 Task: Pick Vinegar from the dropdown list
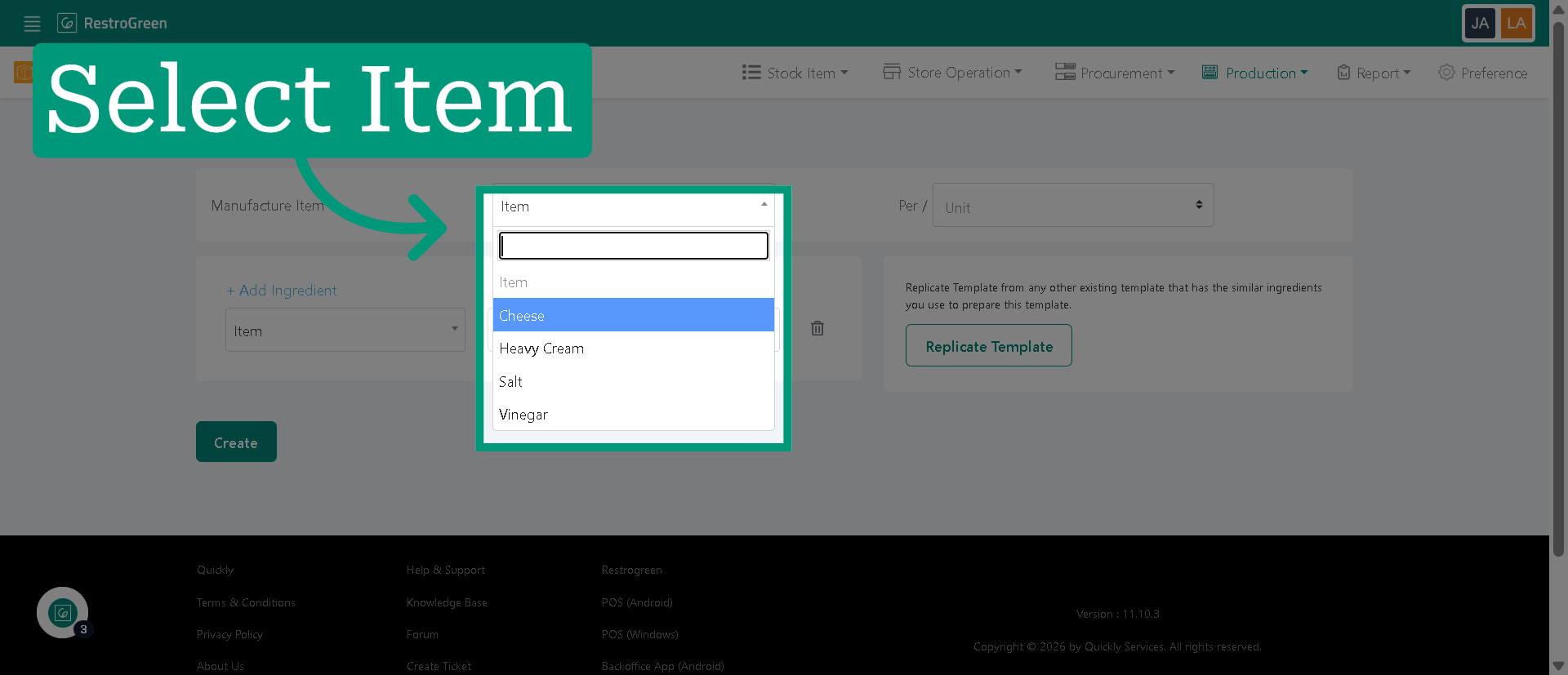click(633, 415)
